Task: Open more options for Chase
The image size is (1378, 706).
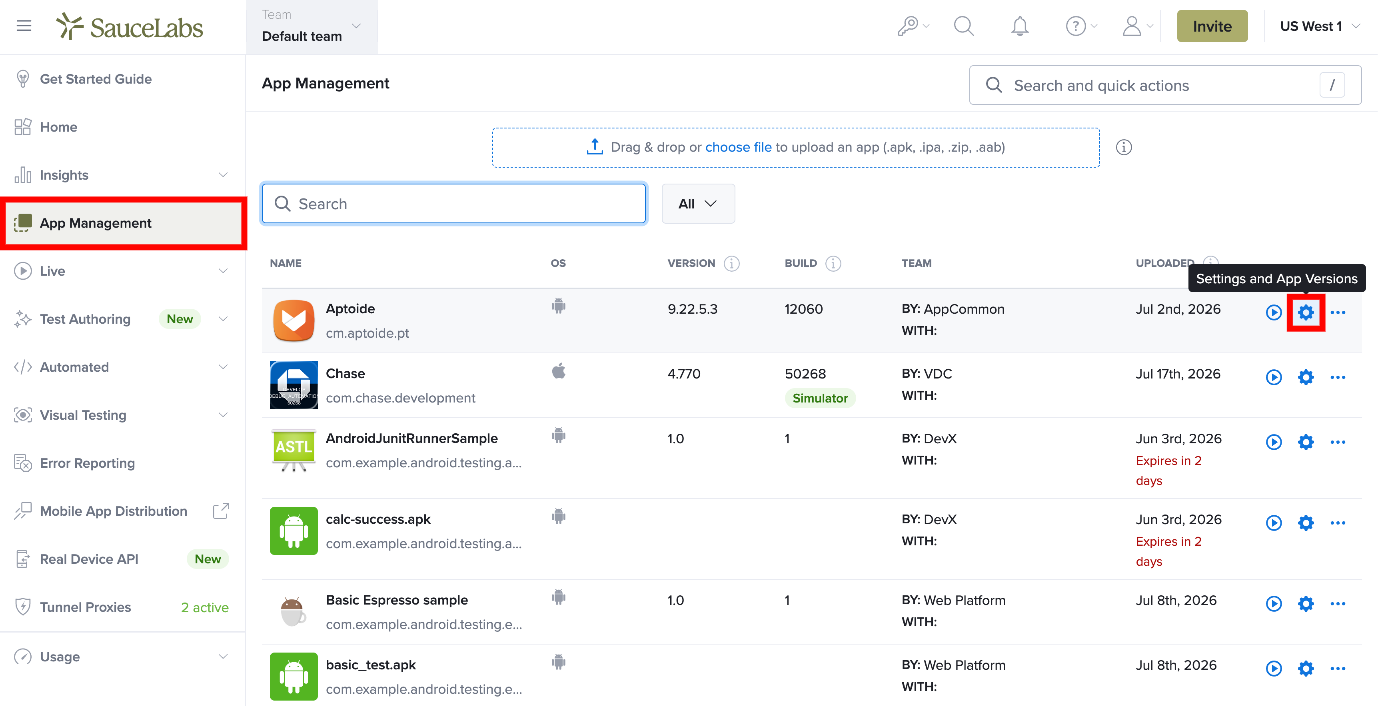Action: (x=1338, y=377)
